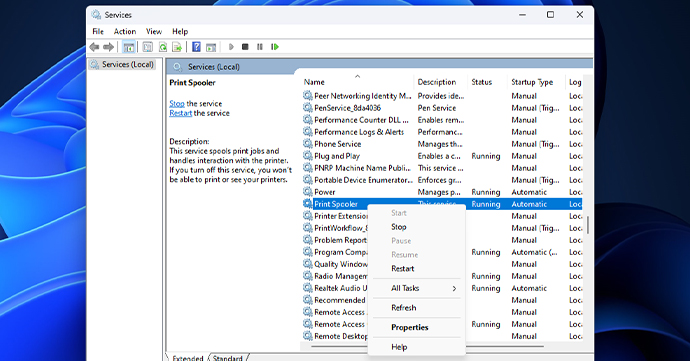Image resolution: width=690 pixels, height=361 pixels.
Task: Open the Action menu
Action: click(x=125, y=31)
